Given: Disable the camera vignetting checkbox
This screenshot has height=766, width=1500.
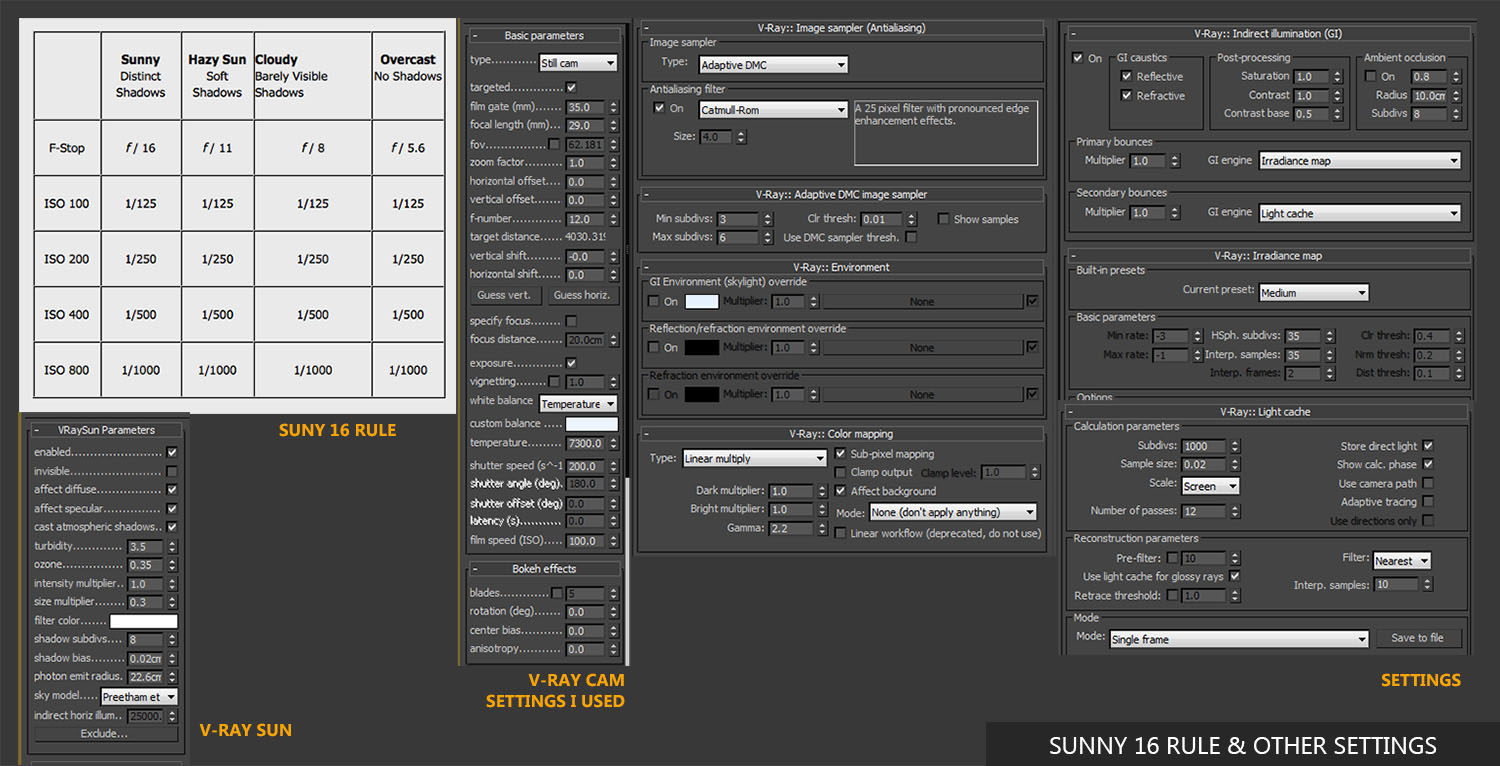Looking at the screenshot, I should tap(556, 382).
